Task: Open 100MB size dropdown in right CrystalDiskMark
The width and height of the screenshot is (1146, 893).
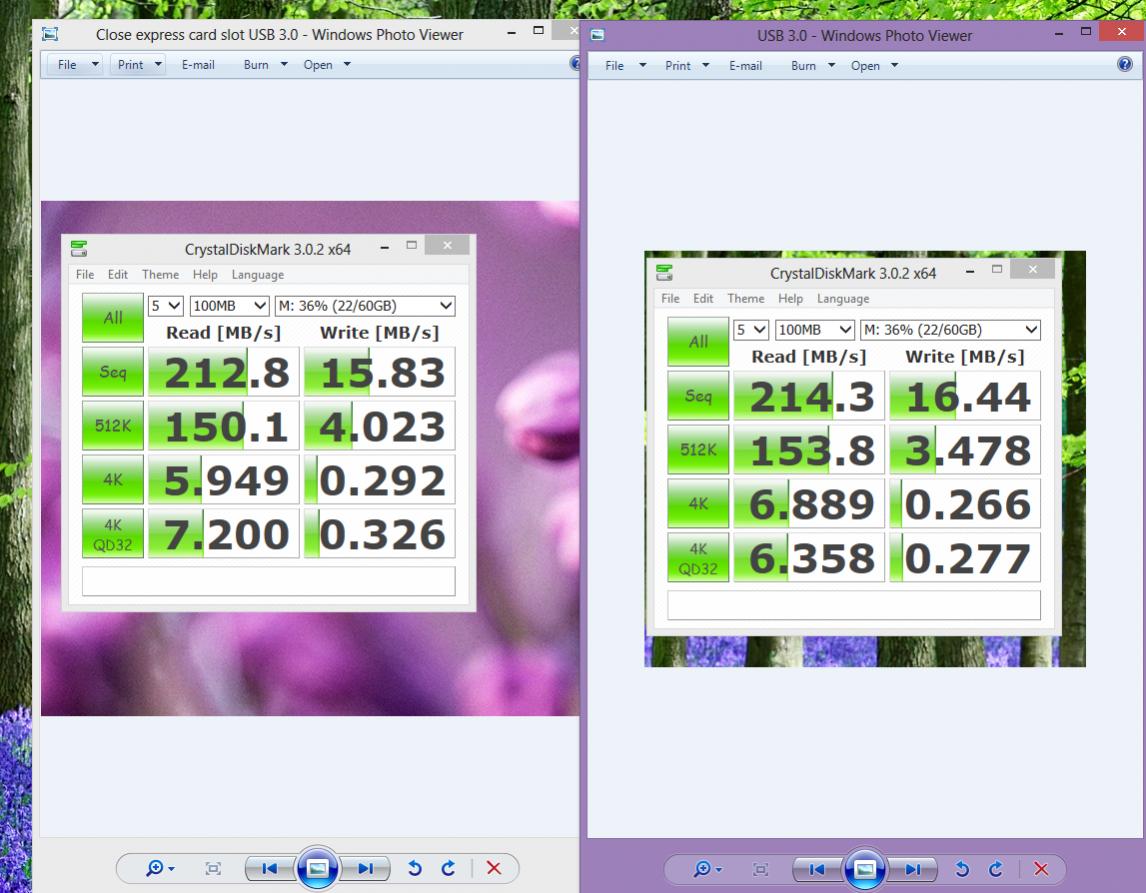Action: point(815,330)
